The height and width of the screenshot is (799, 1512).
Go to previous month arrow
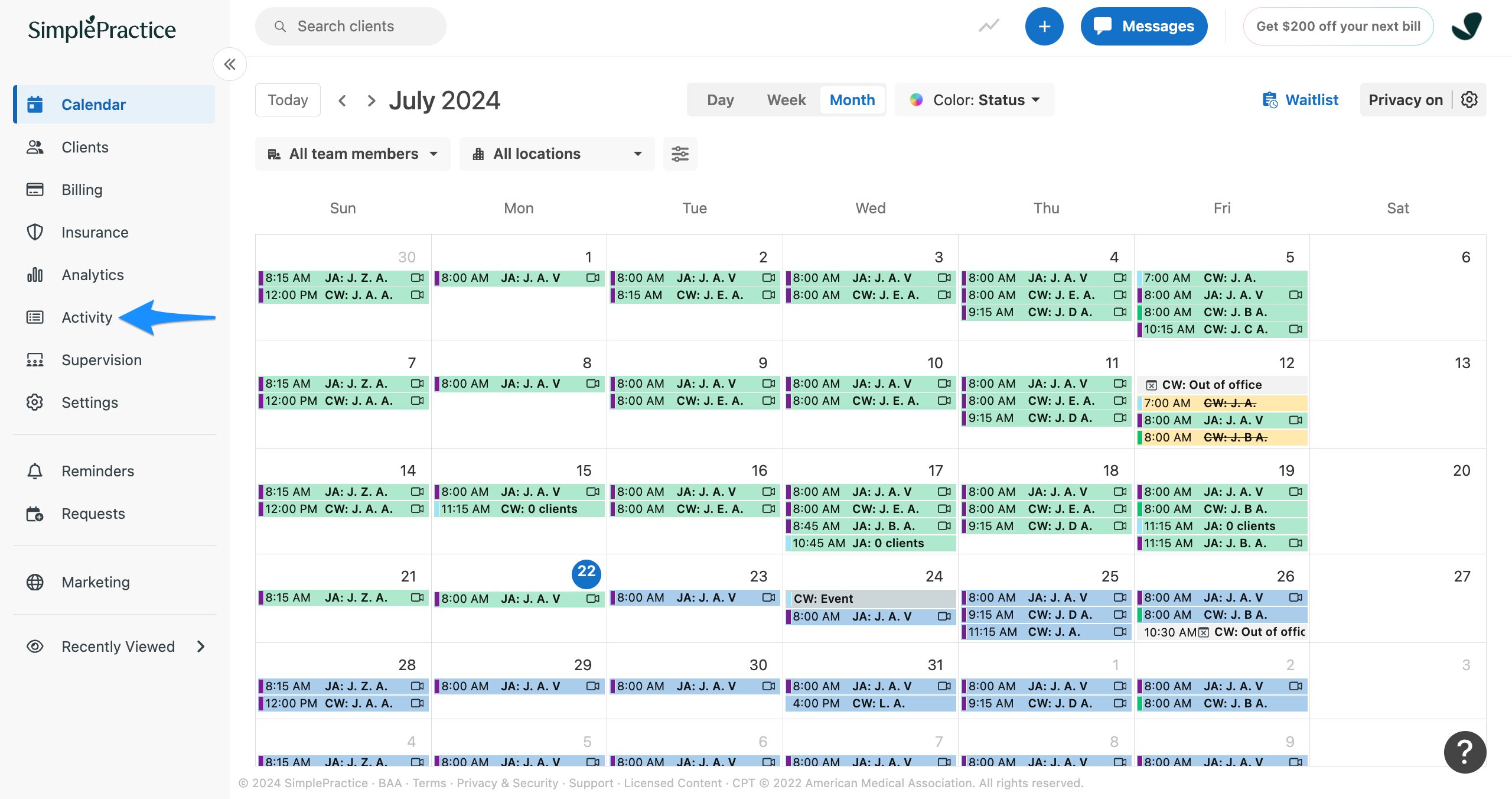342,100
